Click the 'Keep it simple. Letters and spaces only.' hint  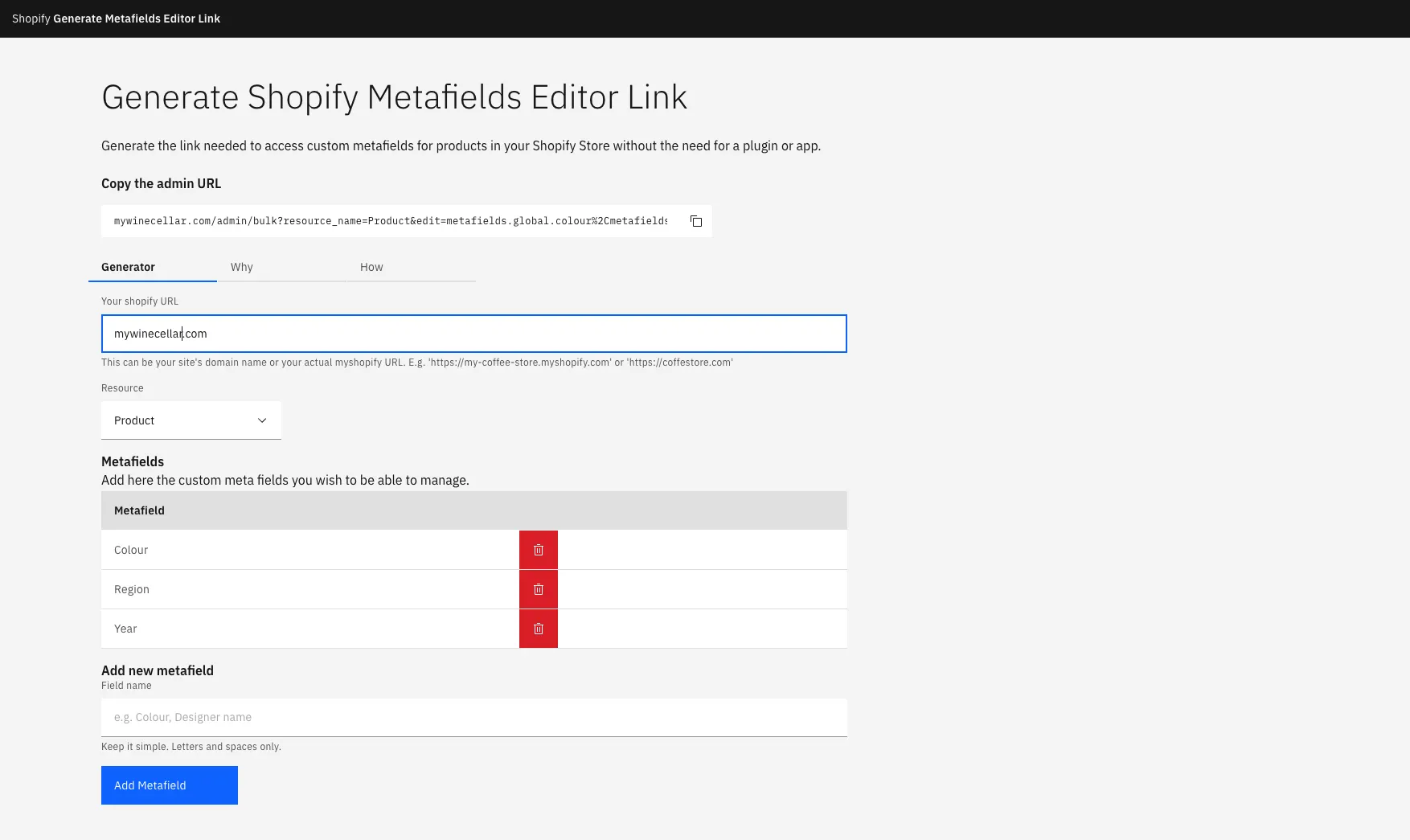(191, 747)
